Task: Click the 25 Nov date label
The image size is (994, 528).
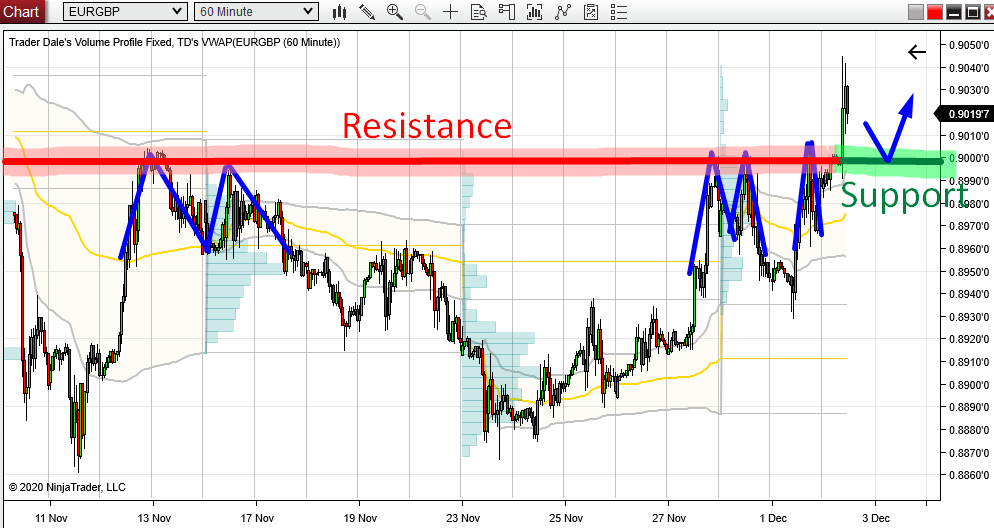Action: coord(566,518)
